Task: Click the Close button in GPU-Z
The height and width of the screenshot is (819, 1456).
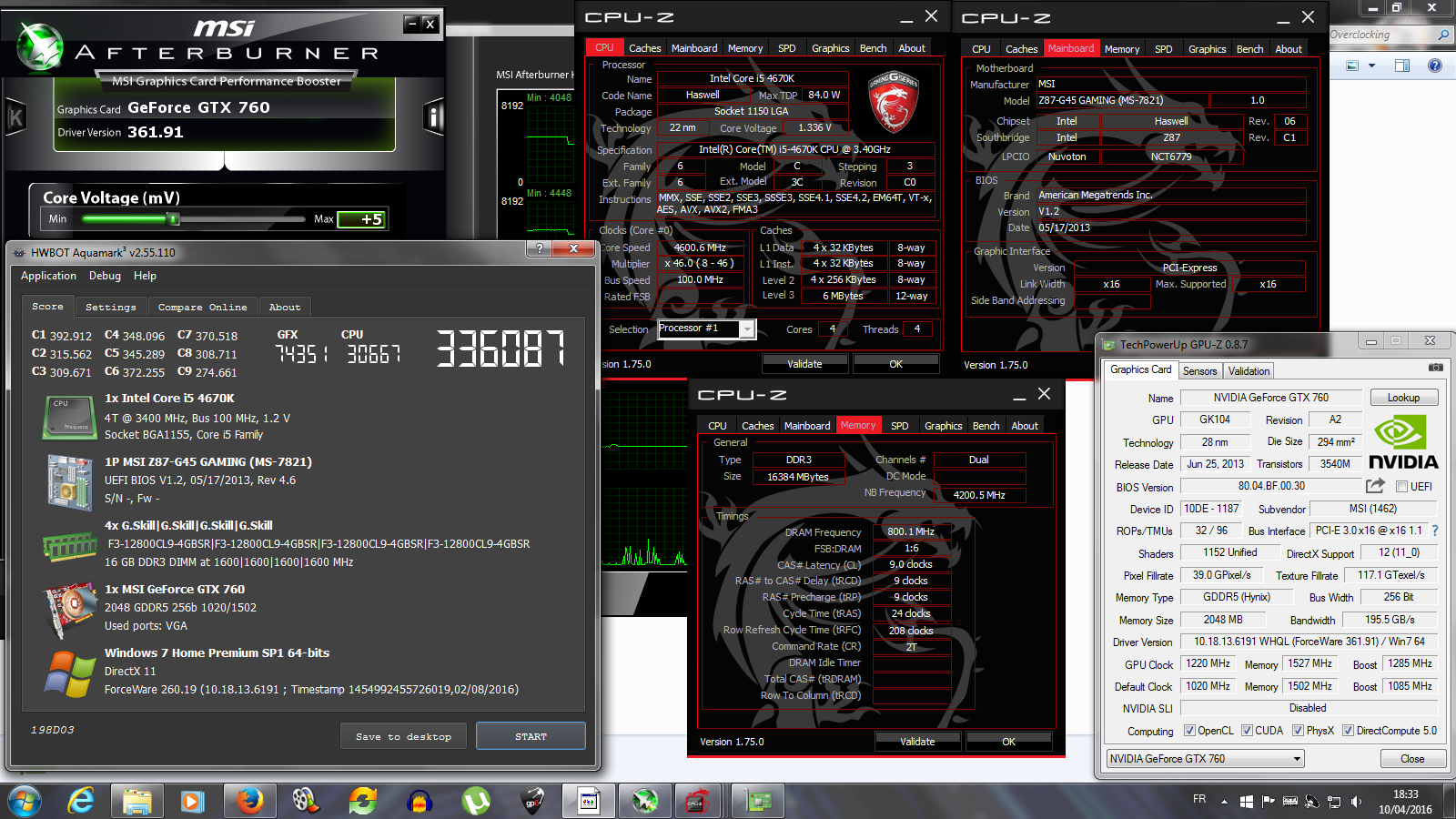Action: click(1412, 759)
